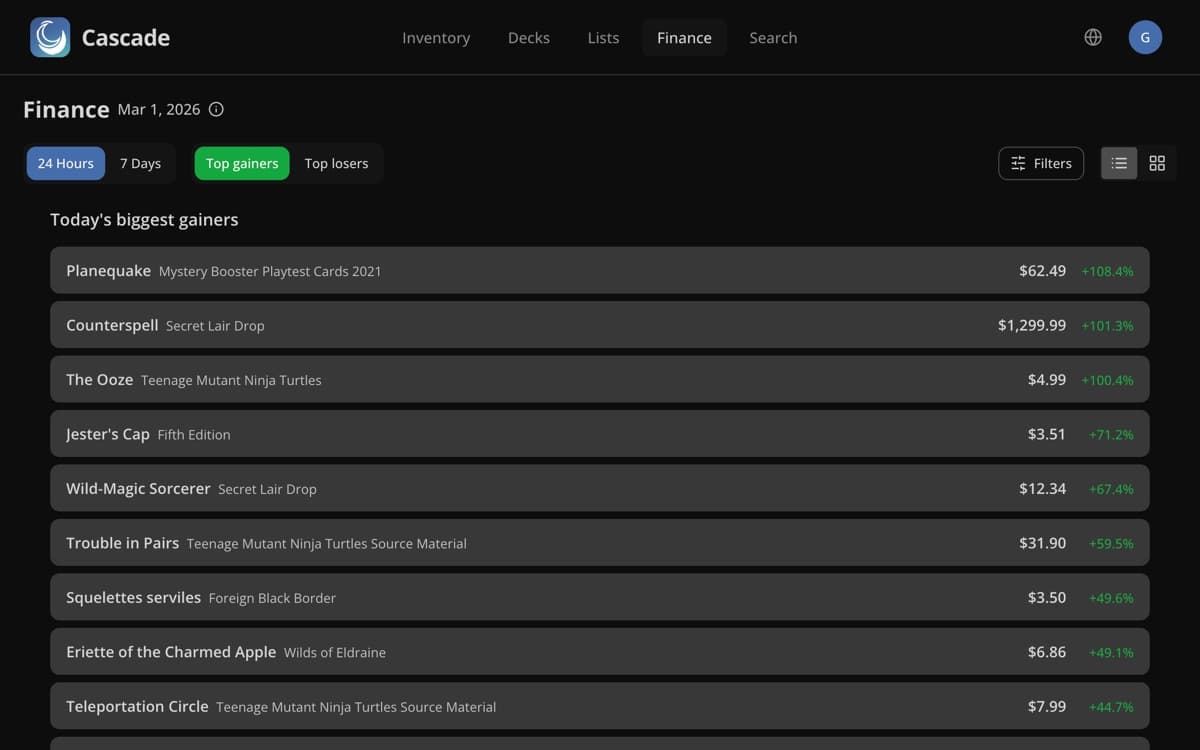Screen dimensions: 1200x750
Task: Open the Search page
Action: pyautogui.click(x=773, y=38)
